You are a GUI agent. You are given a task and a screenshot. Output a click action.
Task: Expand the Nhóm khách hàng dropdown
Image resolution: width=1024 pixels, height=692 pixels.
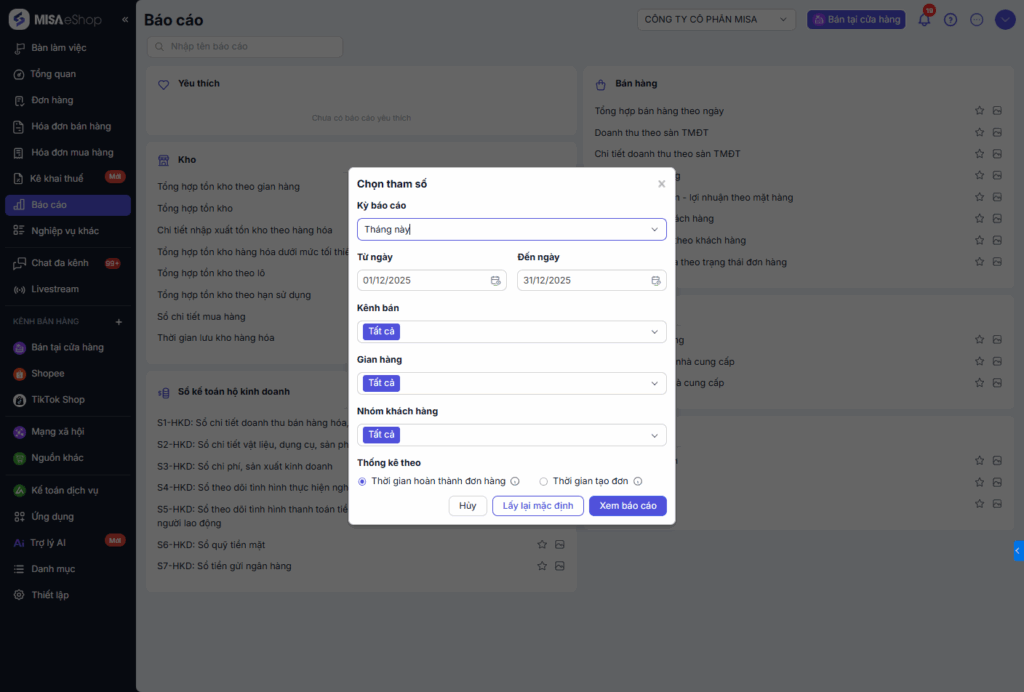[x=655, y=435]
